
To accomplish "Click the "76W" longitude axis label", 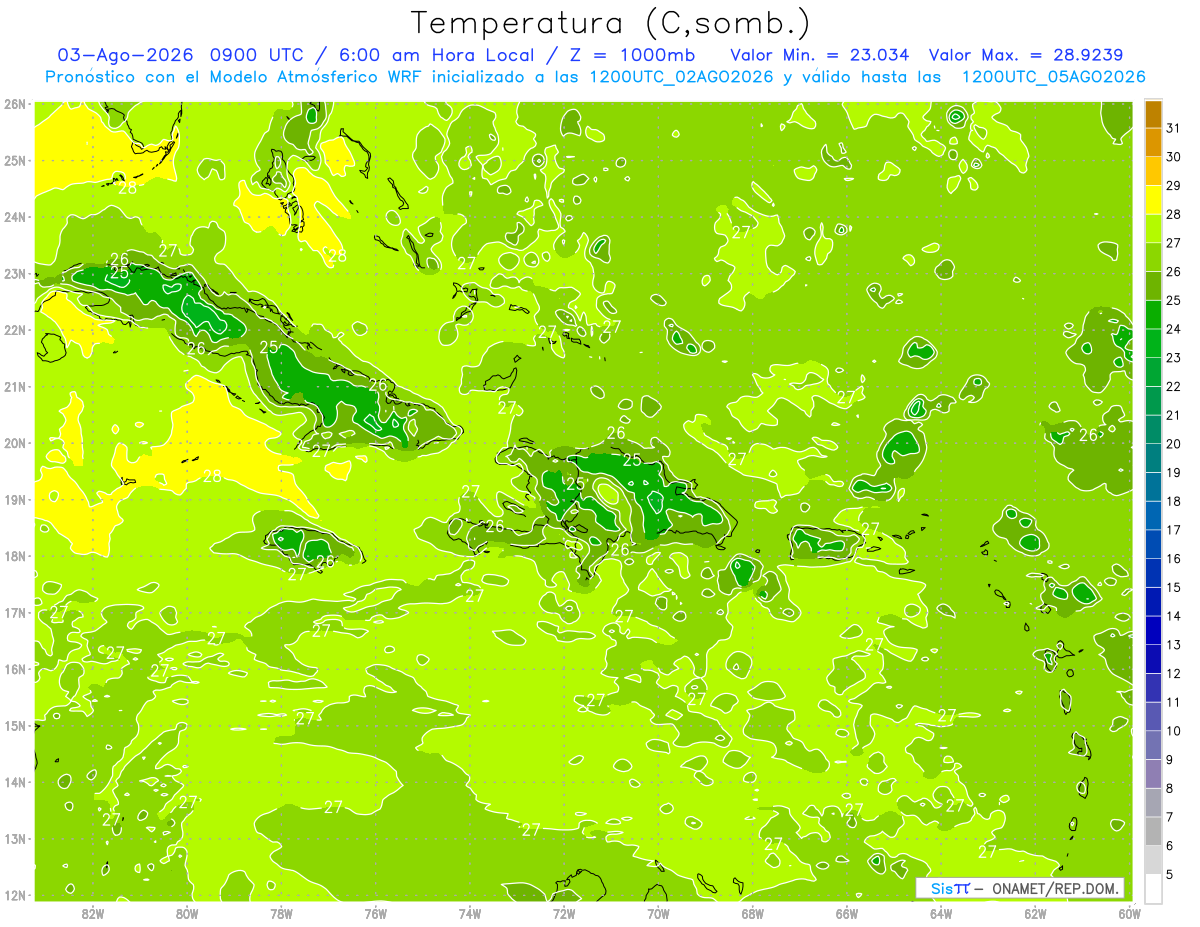I will [376, 913].
